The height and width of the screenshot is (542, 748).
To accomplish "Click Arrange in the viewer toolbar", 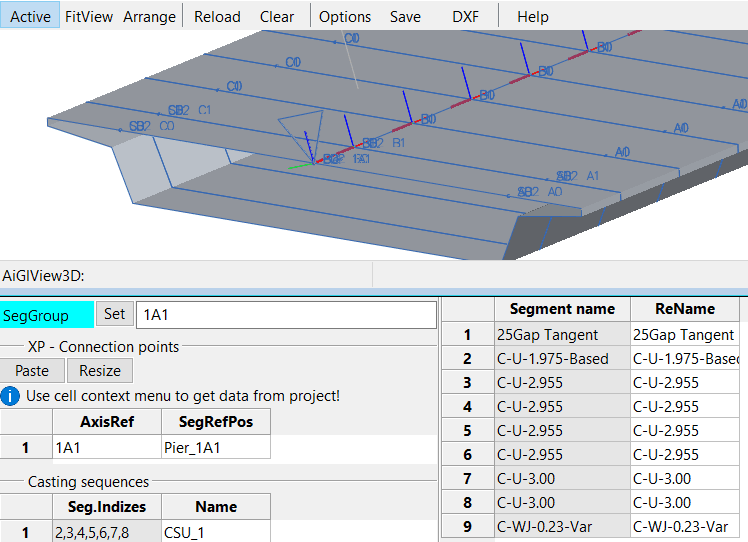I will click(x=149, y=16).
